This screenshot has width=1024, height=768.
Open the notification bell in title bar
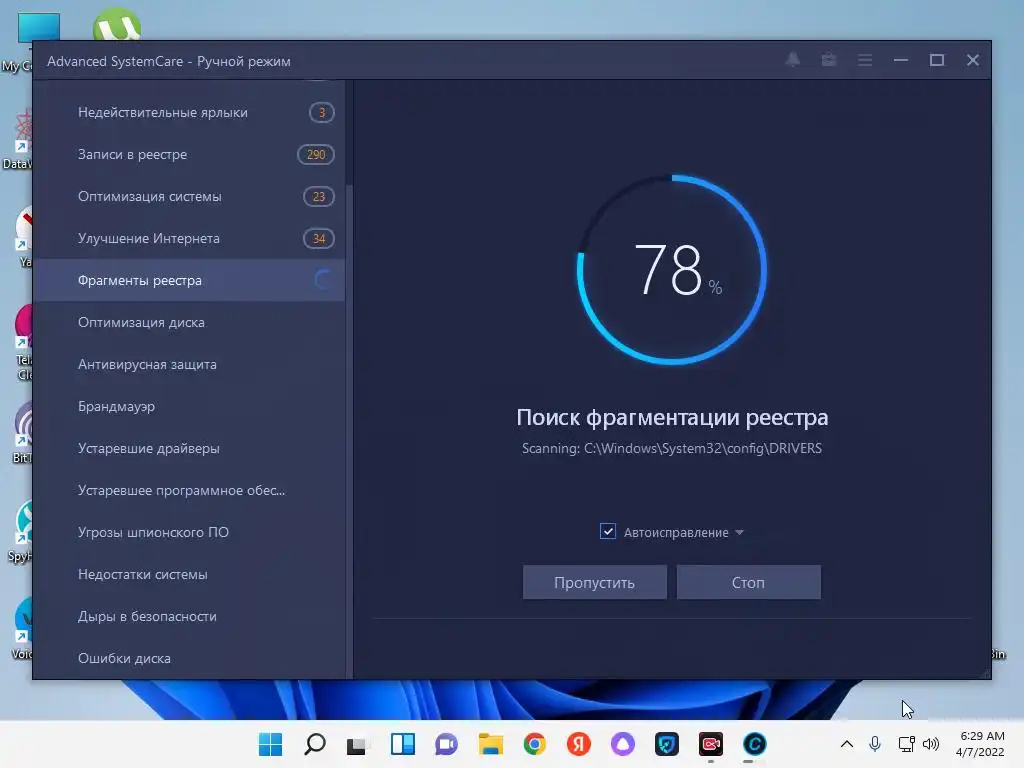[793, 60]
